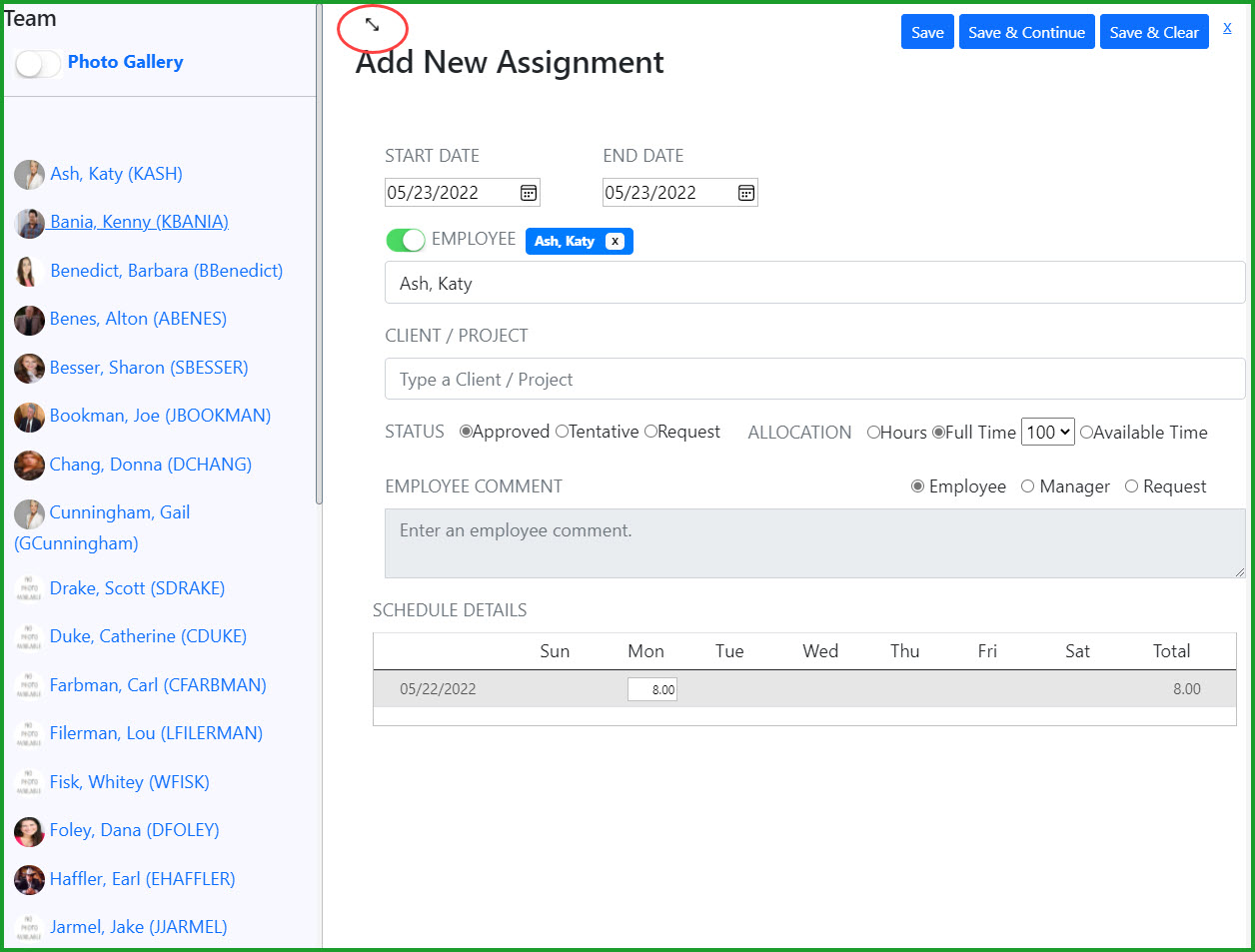Open Besser, Sharon (SBESSER) link
The width and height of the screenshot is (1255, 952).
(149, 368)
